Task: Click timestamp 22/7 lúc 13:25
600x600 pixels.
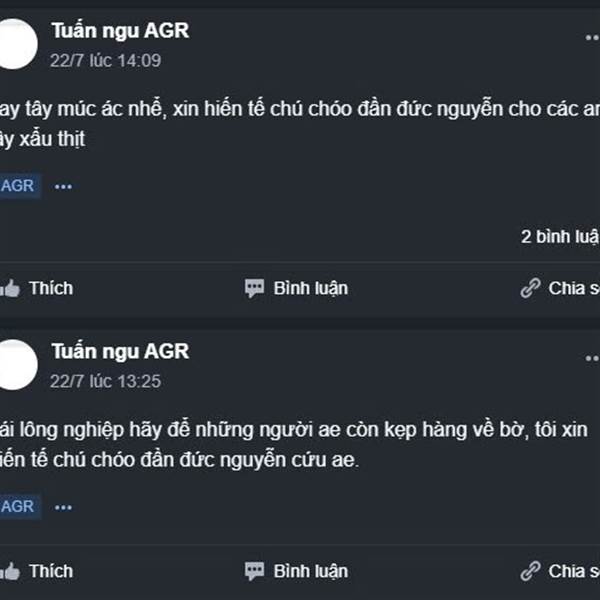Action: (x=105, y=381)
